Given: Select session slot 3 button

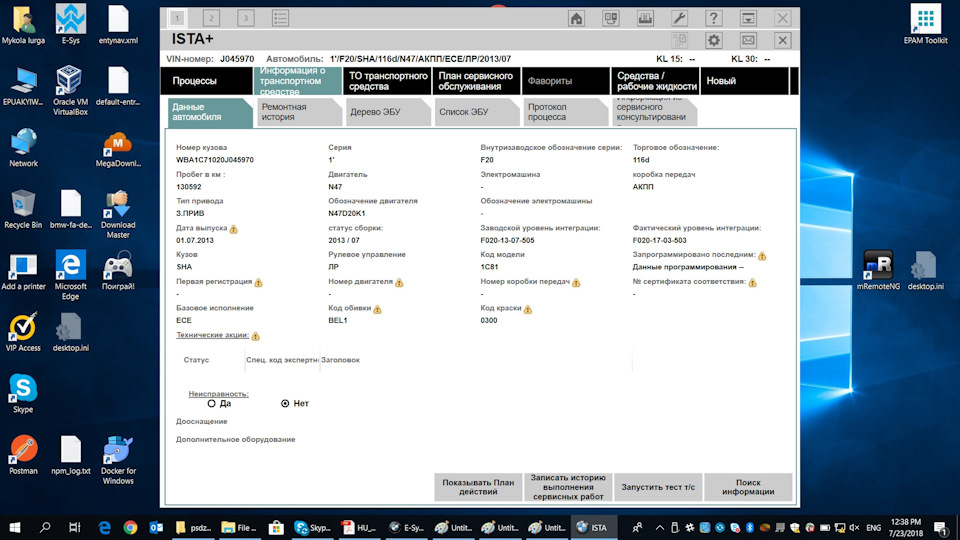Looking at the screenshot, I should point(246,18).
